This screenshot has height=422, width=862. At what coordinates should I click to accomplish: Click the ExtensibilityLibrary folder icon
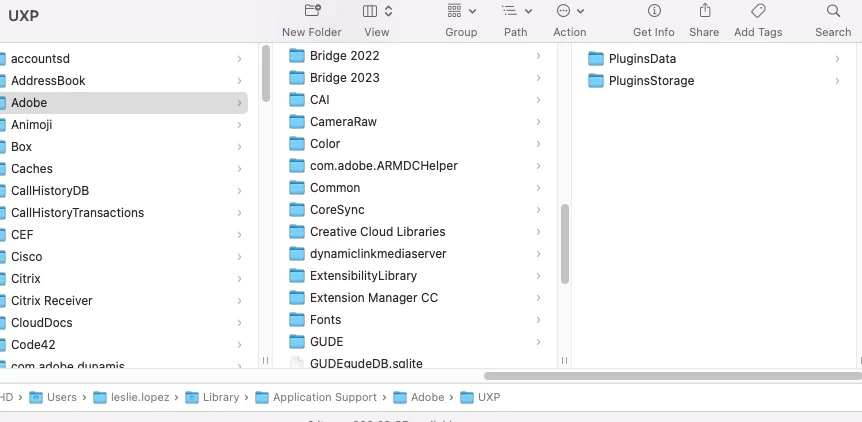pos(297,275)
